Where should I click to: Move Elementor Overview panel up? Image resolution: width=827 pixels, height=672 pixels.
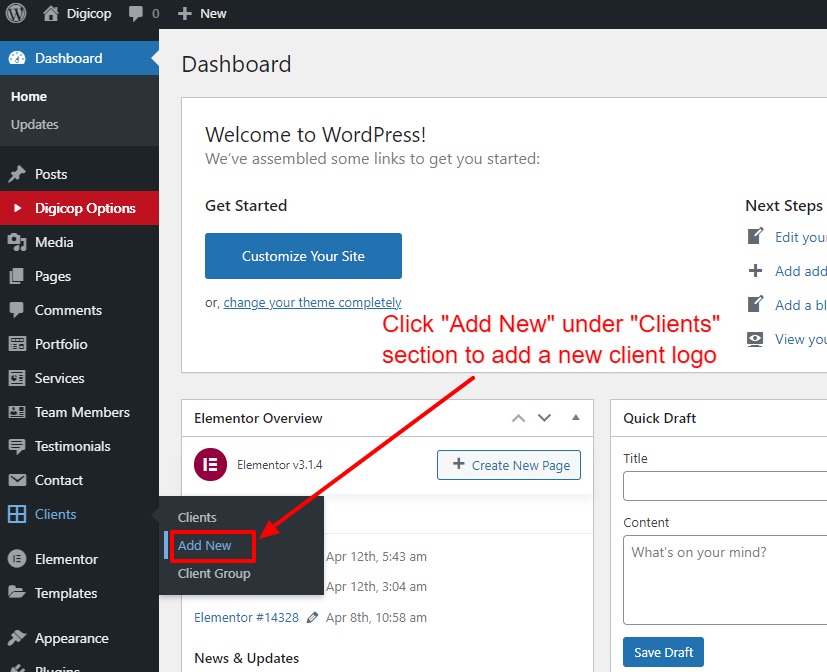[518, 418]
